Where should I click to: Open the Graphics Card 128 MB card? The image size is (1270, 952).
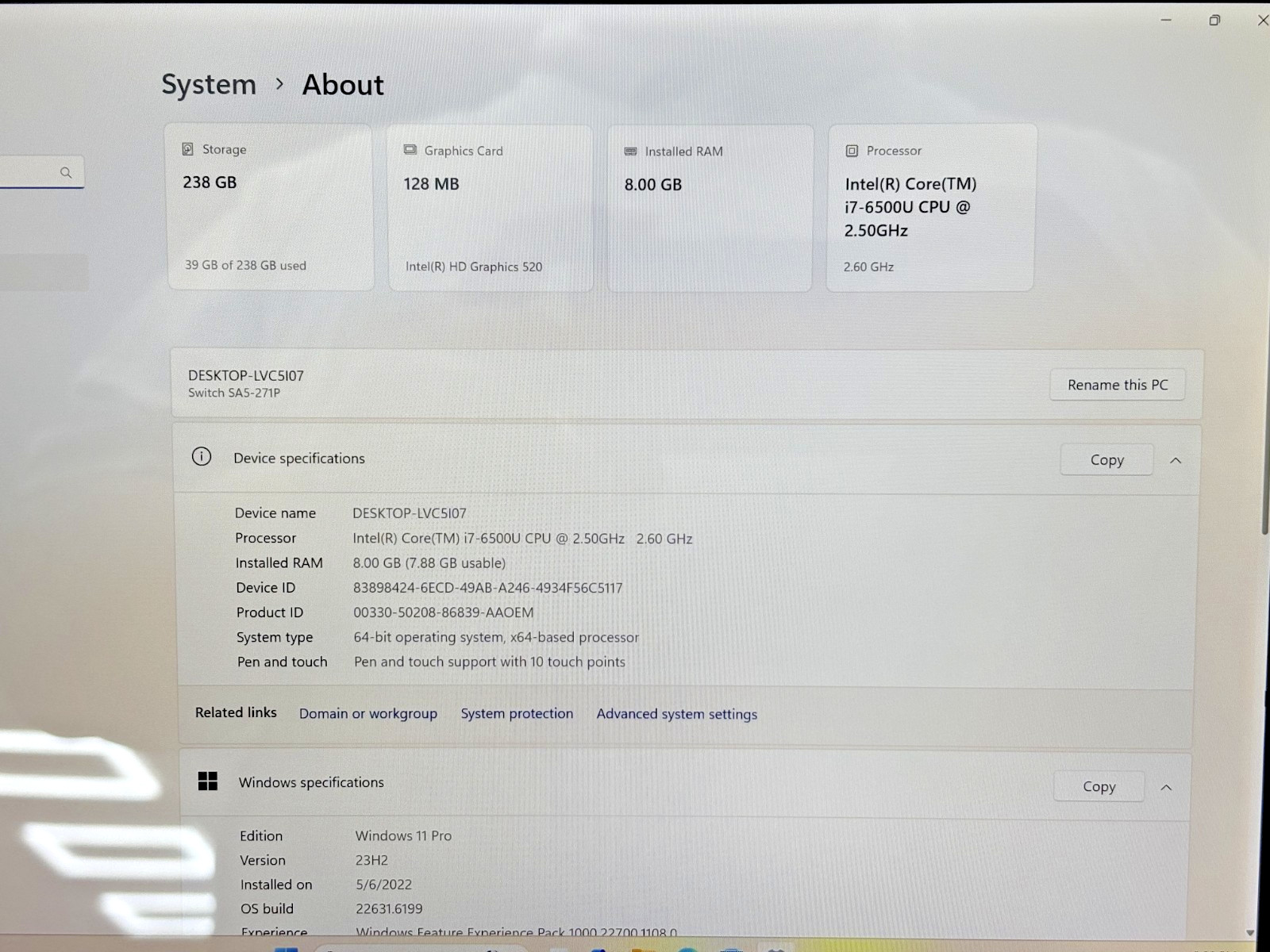click(x=491, y=208)
